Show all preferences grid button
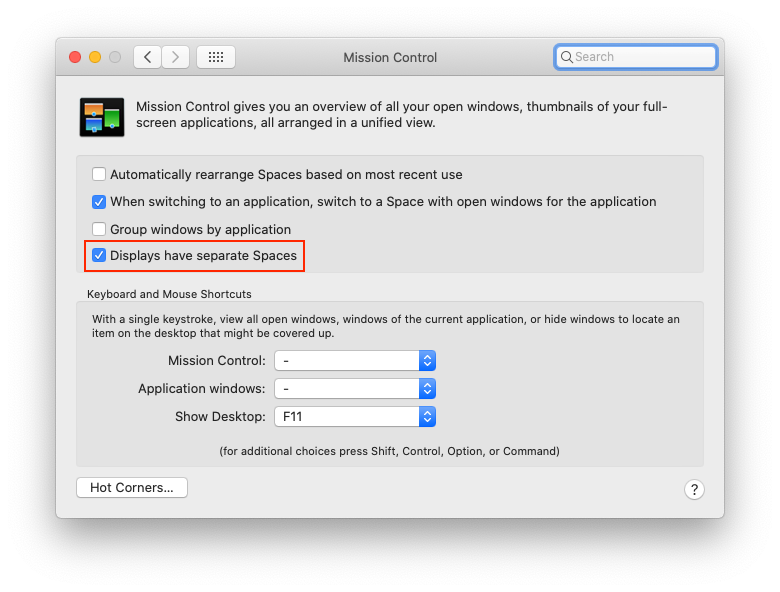780x592 pixels. tap(216, 57)
